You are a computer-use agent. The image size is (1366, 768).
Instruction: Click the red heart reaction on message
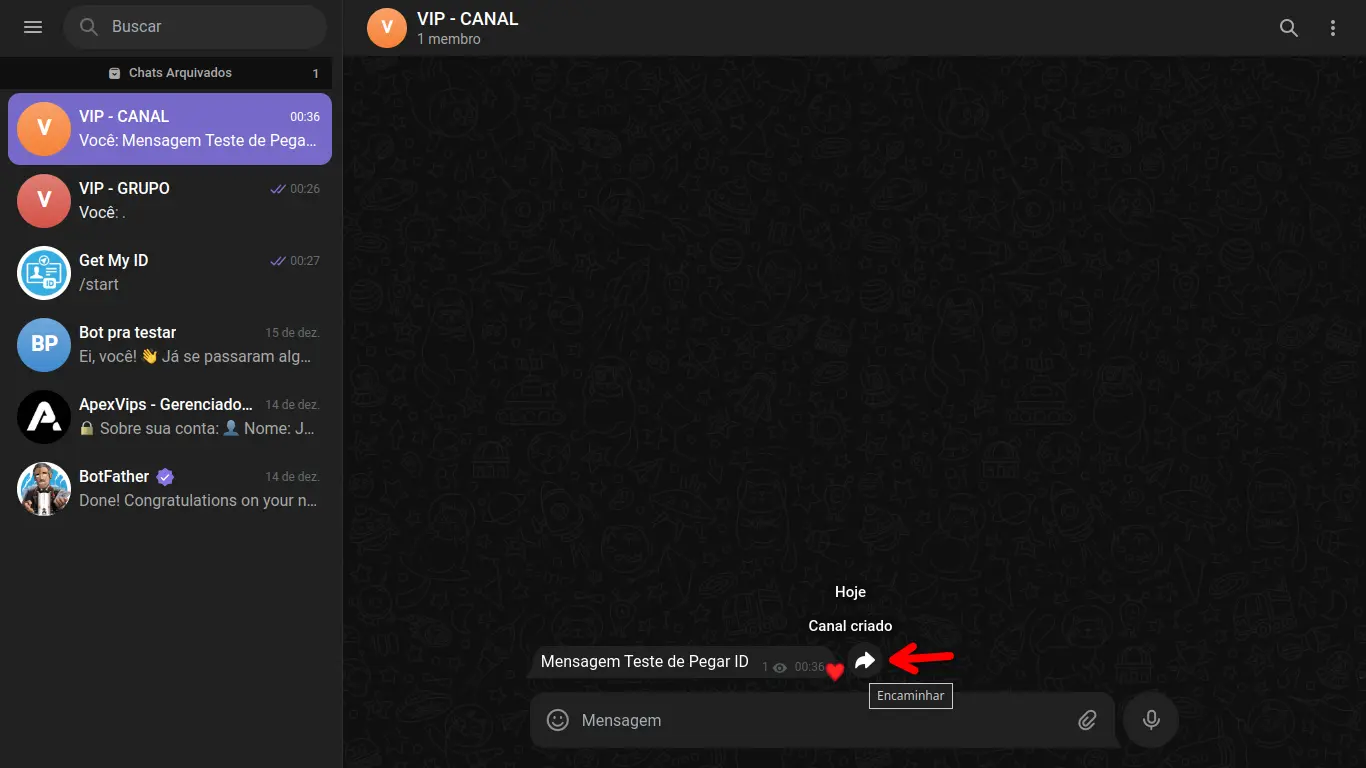point(834,672)
